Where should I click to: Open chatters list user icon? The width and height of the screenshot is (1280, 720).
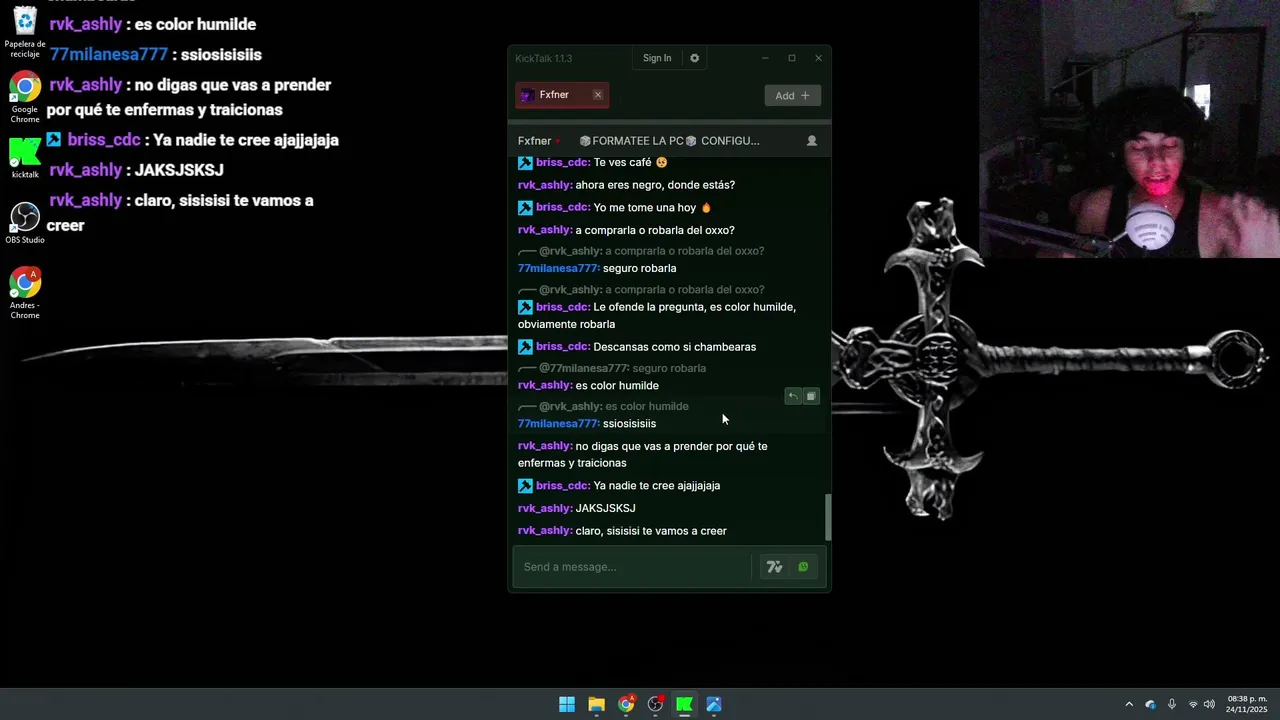pyautogui.click(x=812, y=141)
